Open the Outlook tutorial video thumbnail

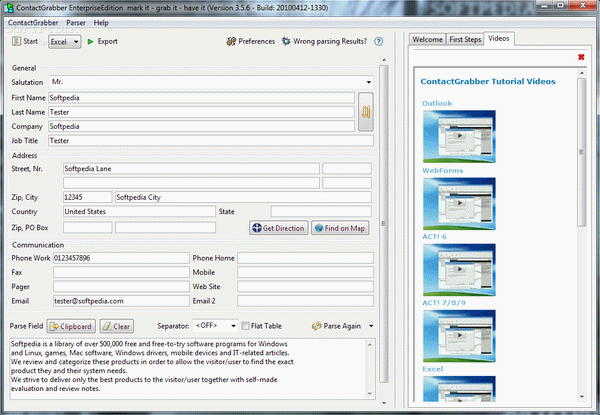point(459,137)
